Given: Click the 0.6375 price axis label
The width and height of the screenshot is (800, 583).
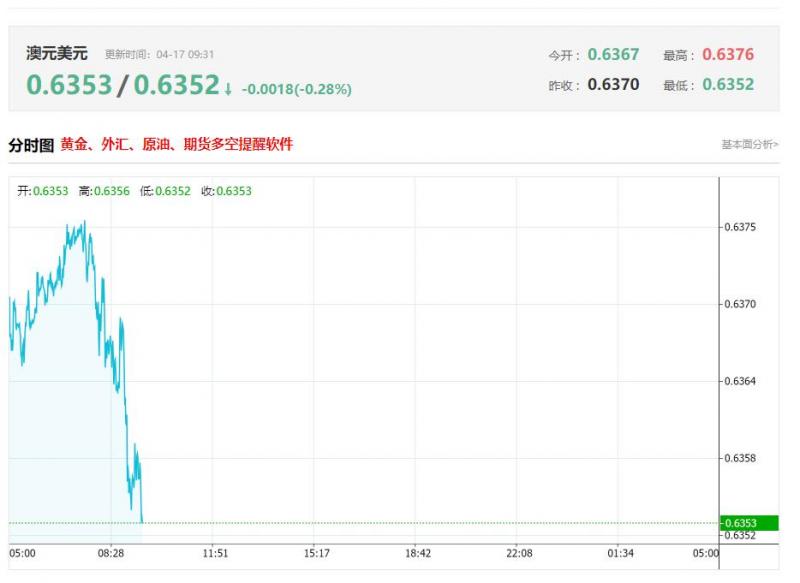Looking at the screenshot, I should click(740, 227).
